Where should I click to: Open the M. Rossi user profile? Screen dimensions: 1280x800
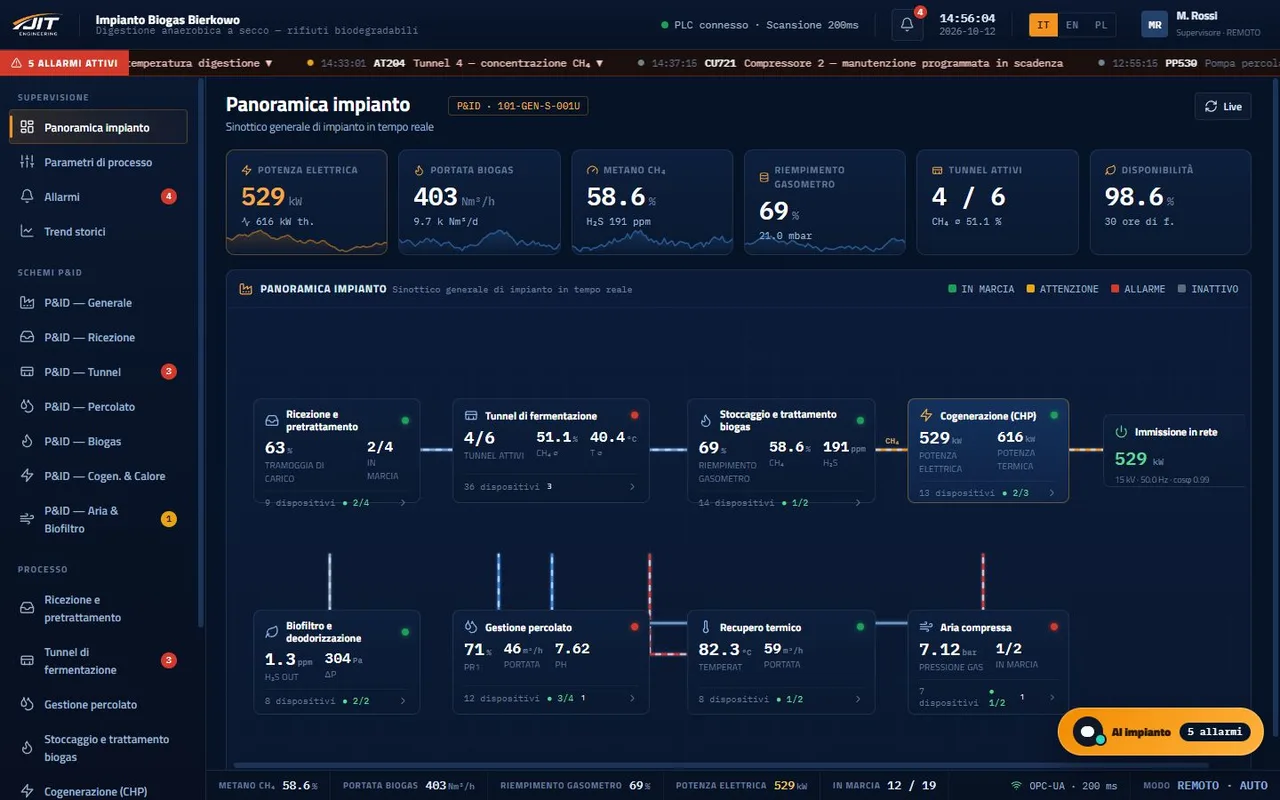1201,25
